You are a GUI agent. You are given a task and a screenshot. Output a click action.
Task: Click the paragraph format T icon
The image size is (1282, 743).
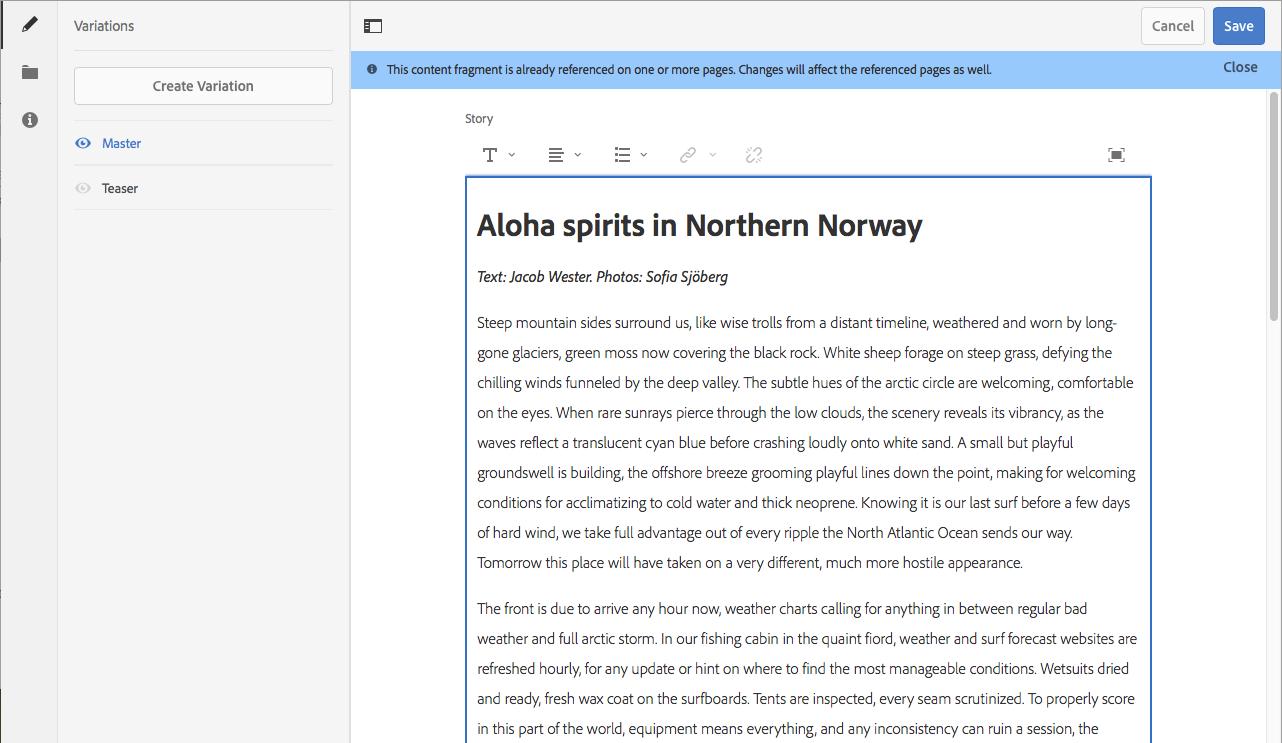click(490, 155)
